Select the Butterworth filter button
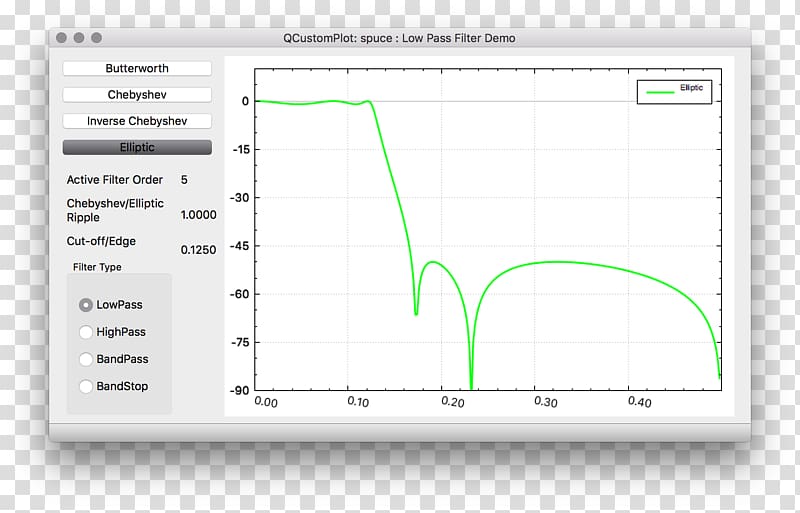This screenshot has height=513, width=800. [137, 68]
